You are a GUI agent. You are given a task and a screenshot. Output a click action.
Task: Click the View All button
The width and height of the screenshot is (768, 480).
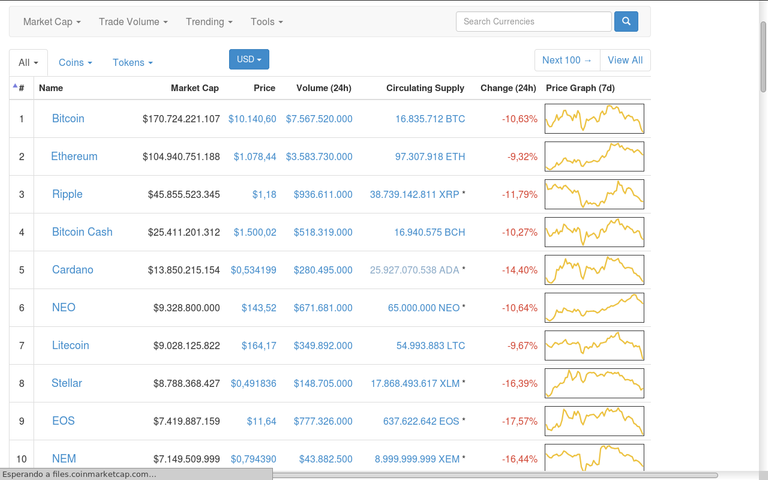625,60
